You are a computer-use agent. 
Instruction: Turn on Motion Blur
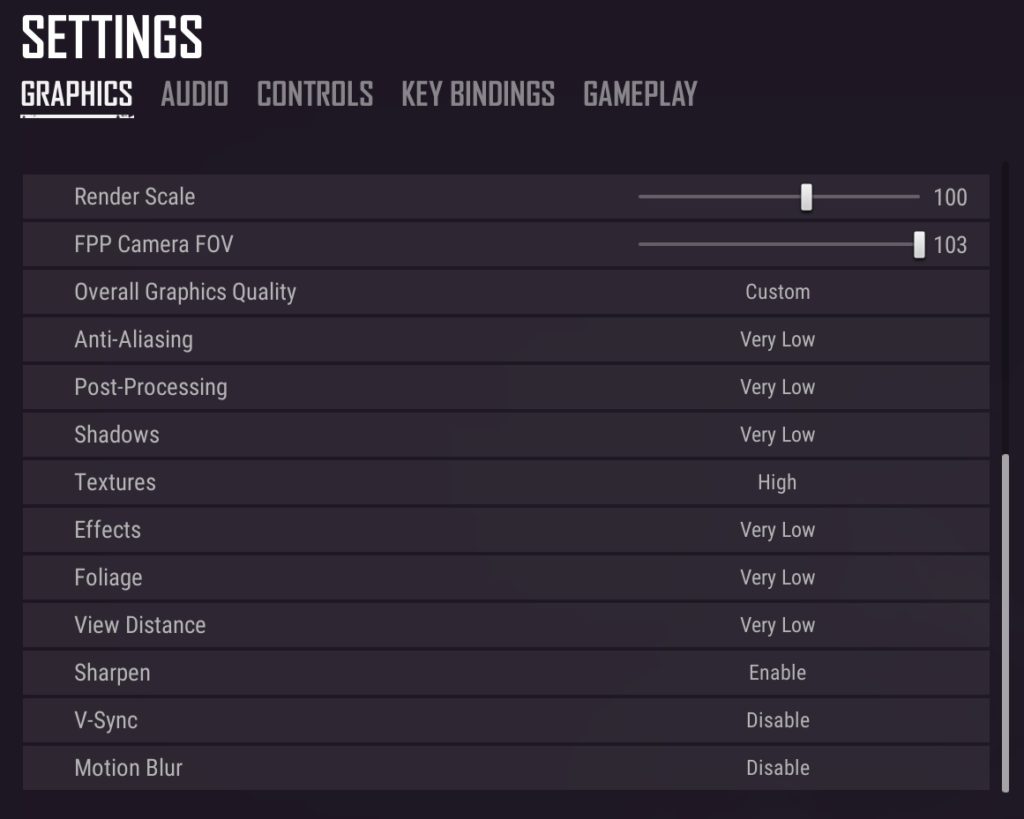click(x=777, y=768)
